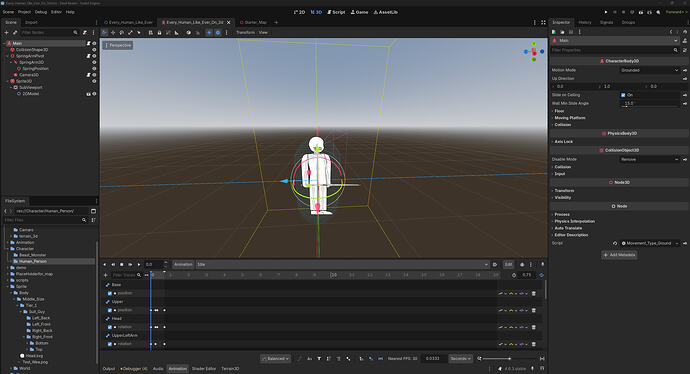Click the search icon in Filter Properties
This screenshot has width=690, height=374.
click(675, 50)
